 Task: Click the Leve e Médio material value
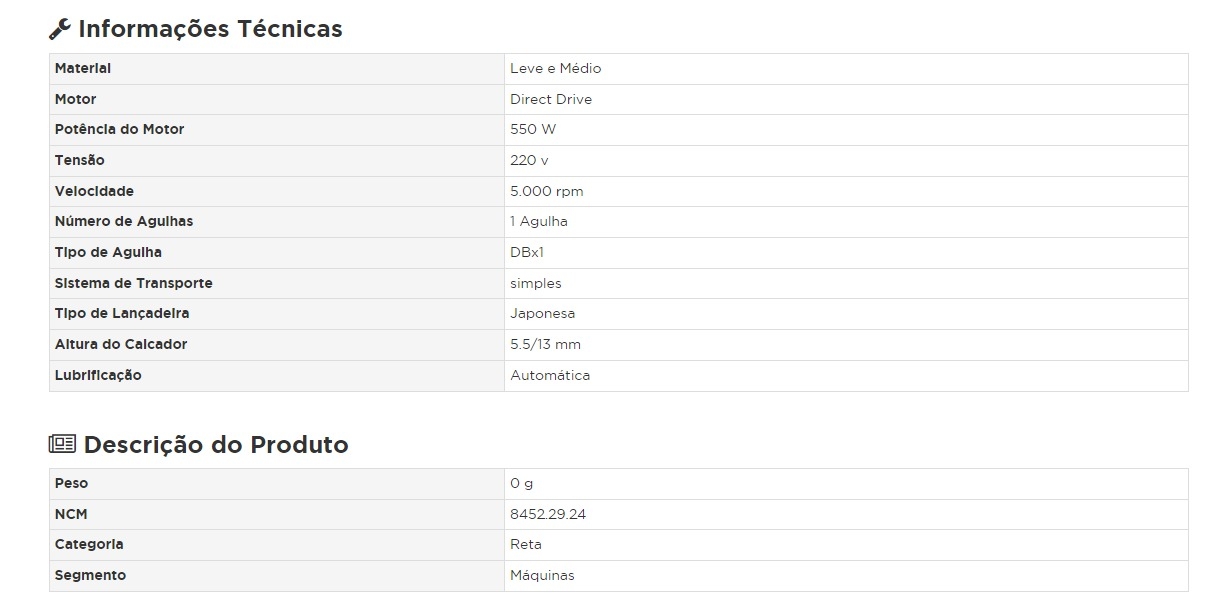(x=556, y=68)
